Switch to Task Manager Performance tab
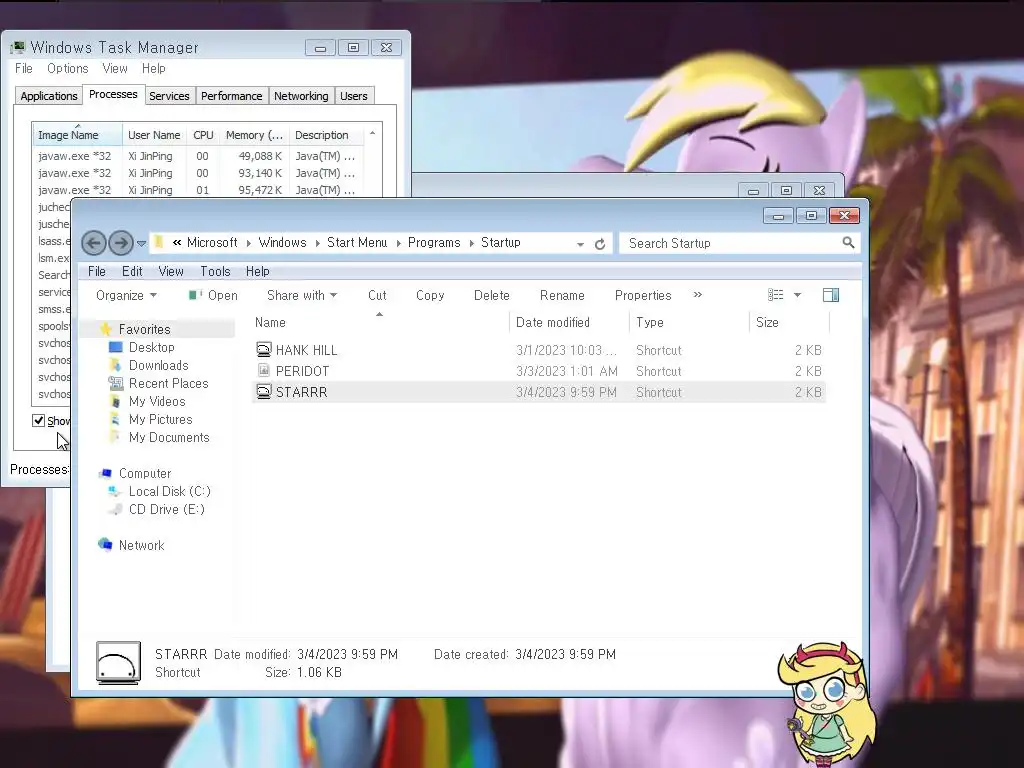 (231, 96)
